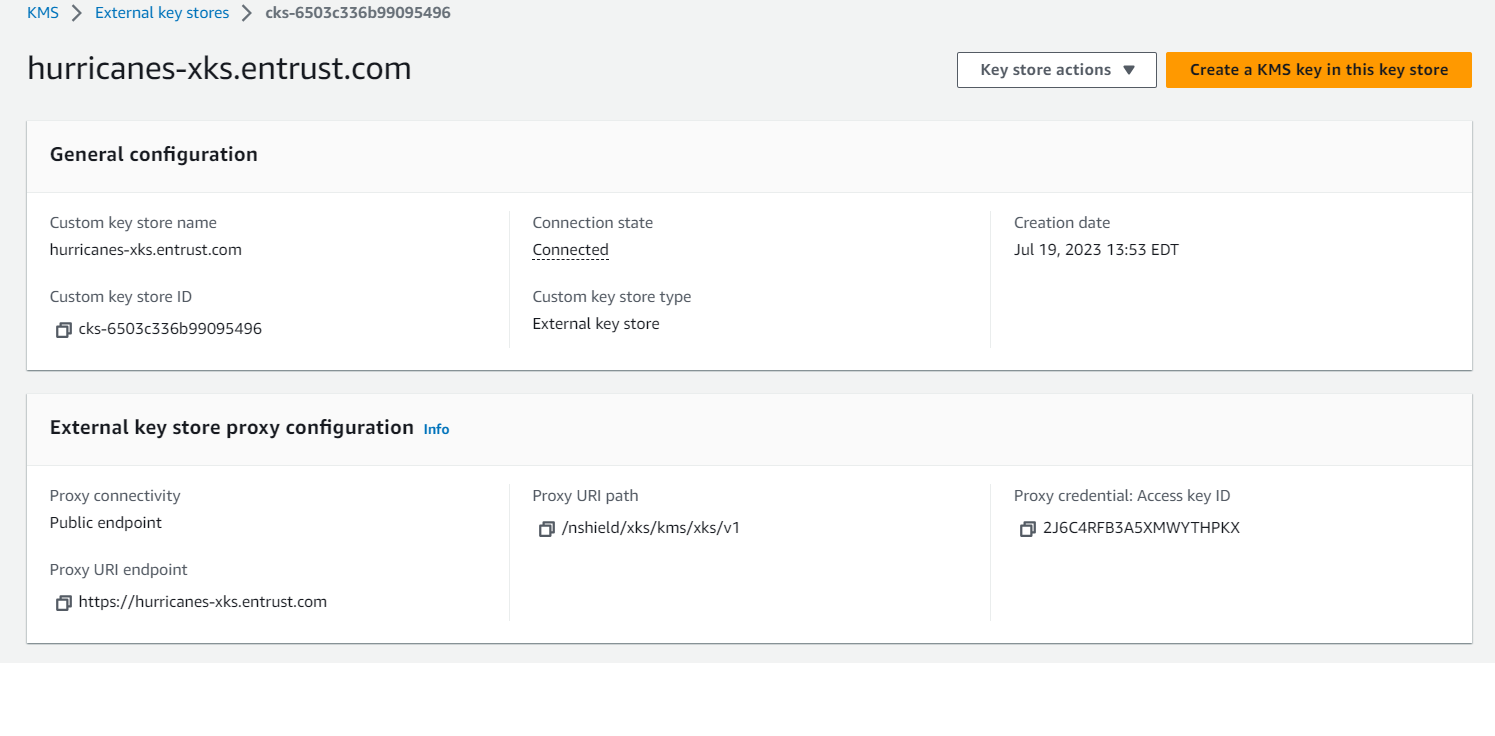Copy the Proxy URI endpoint value
This screenshot has width=1495, height=736.
(x=64, y=603)
